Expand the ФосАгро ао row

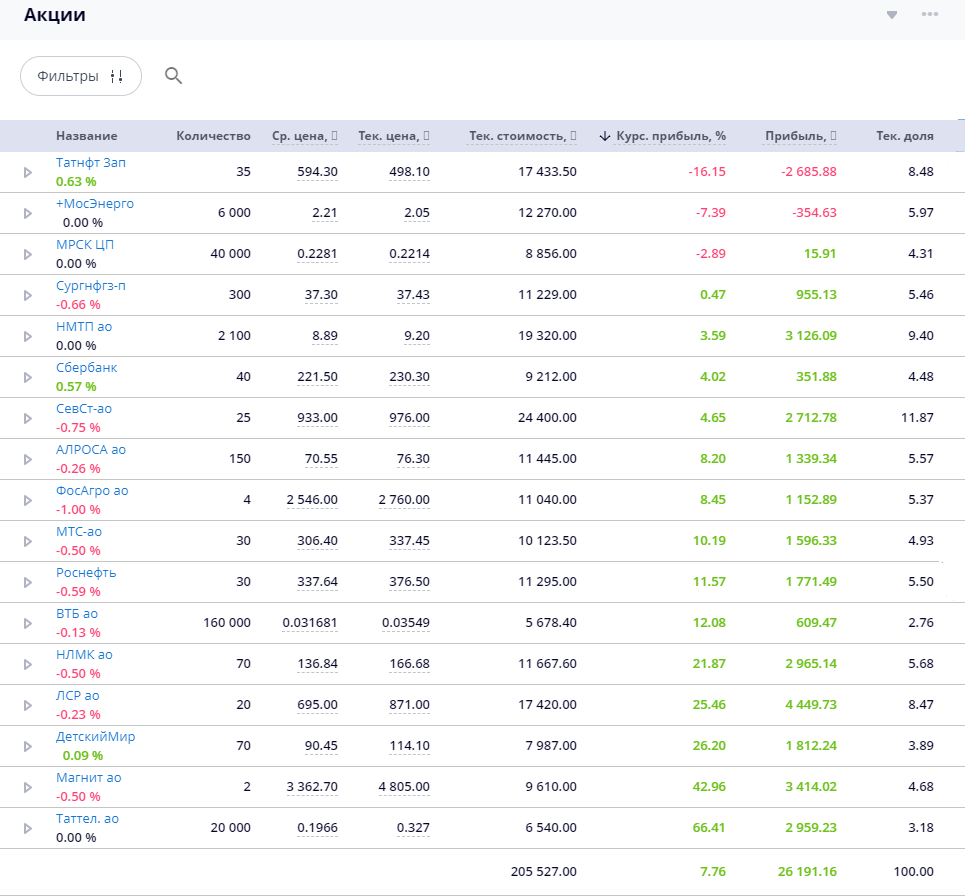[x=28, y=500]
